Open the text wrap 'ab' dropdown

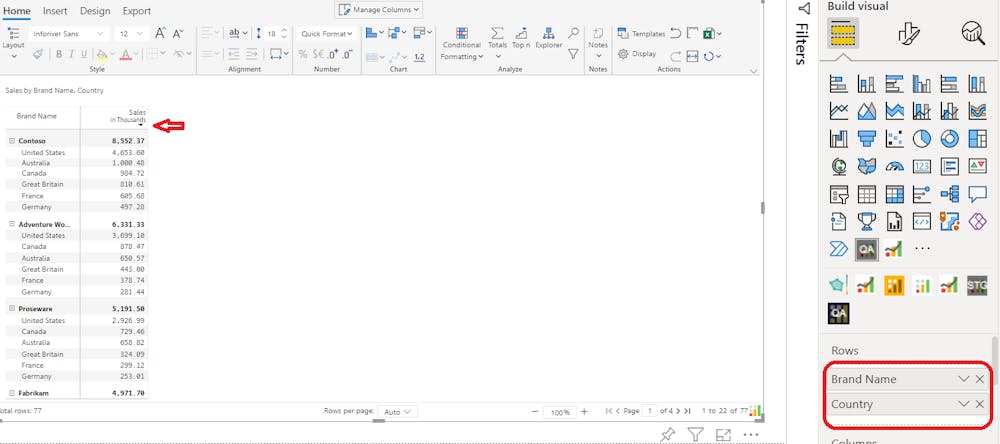point(238,33)
